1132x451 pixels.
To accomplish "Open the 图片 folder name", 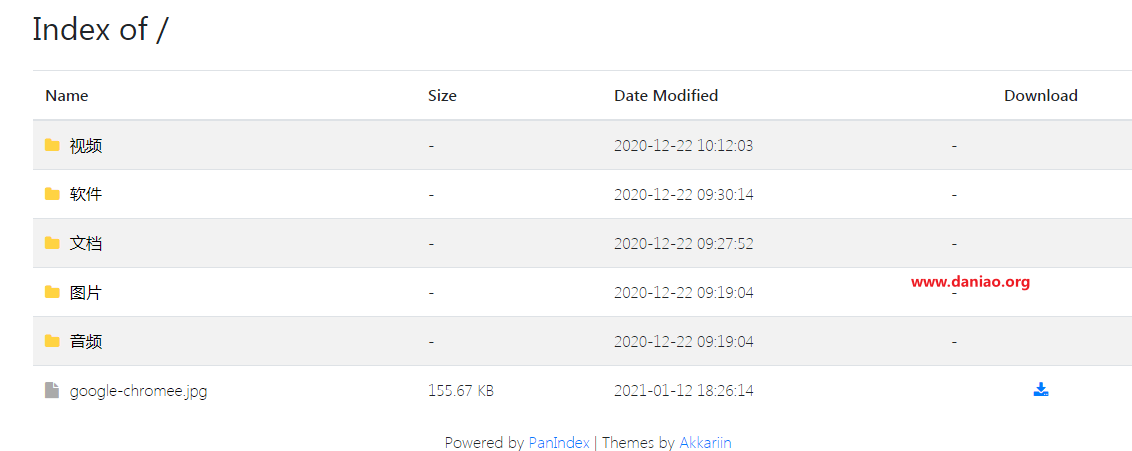I will [86, 293].
